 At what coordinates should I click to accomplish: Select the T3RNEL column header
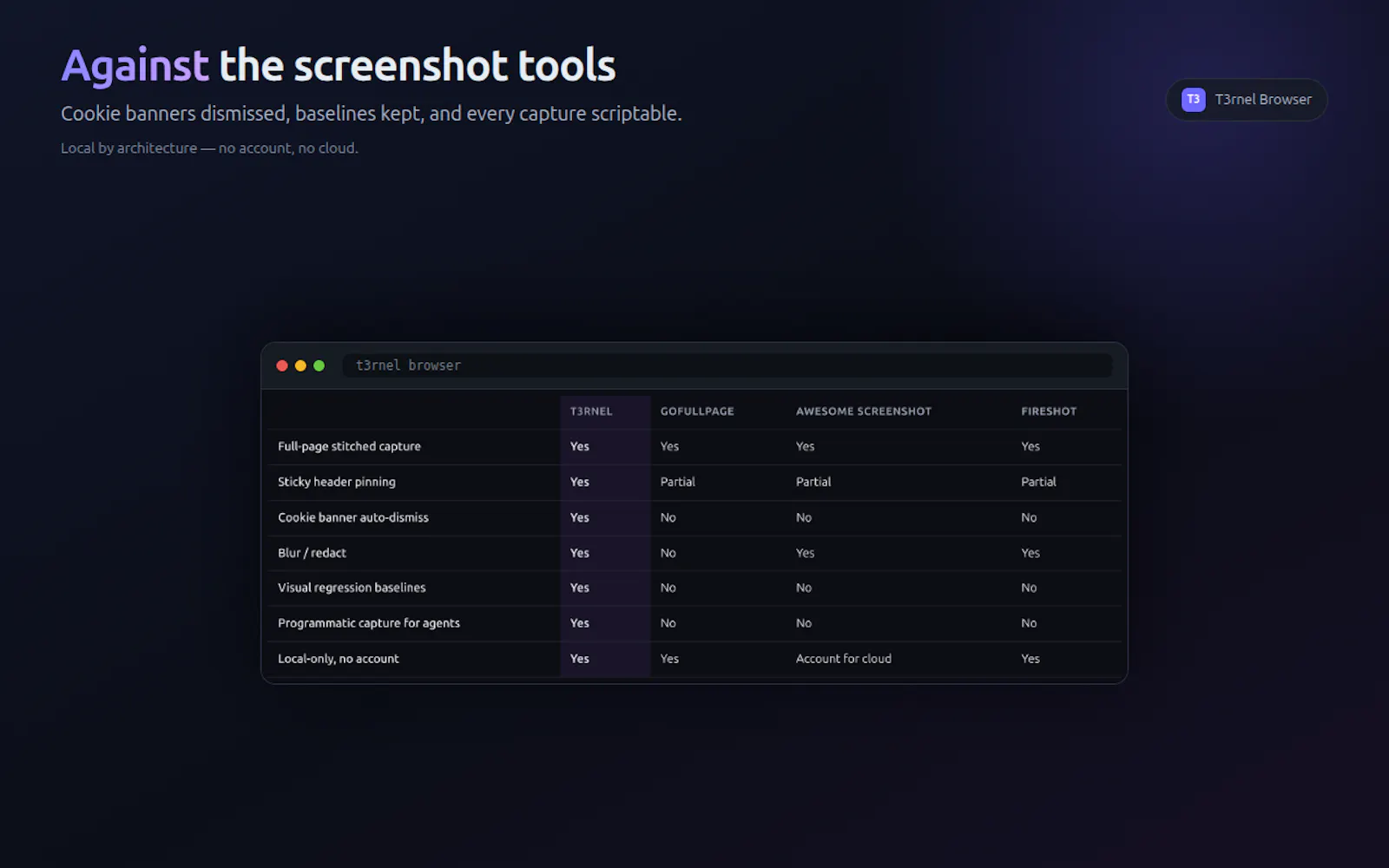591,411
